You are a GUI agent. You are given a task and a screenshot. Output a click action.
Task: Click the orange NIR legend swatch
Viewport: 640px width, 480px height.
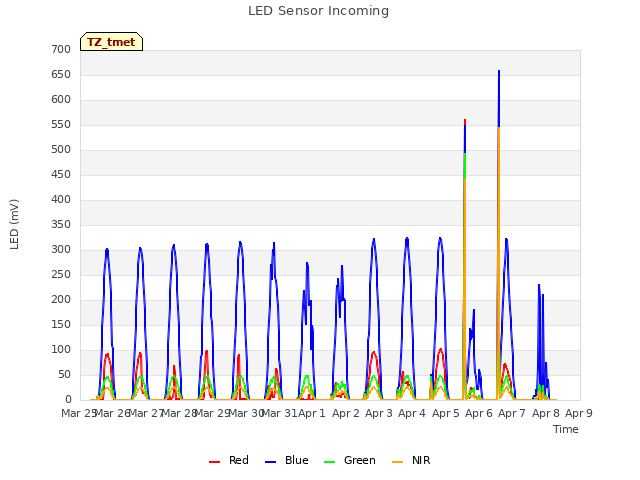coord(397,462)
